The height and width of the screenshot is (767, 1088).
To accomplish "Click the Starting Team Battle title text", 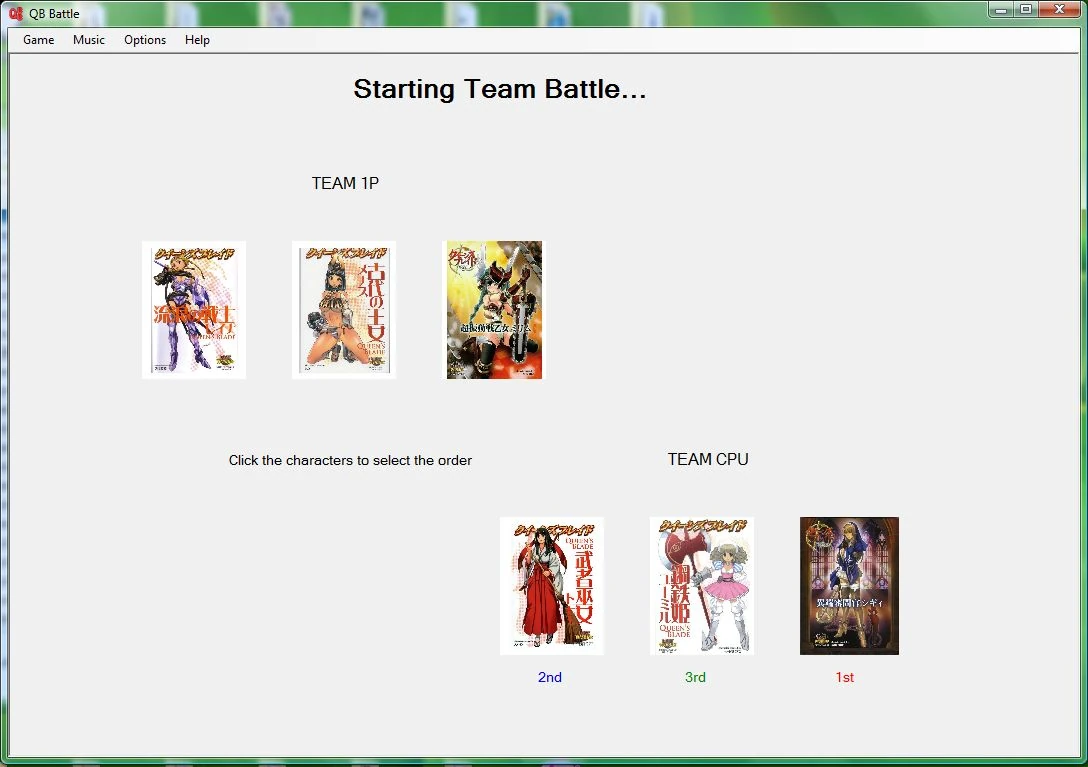I will [x=500, y=90].
